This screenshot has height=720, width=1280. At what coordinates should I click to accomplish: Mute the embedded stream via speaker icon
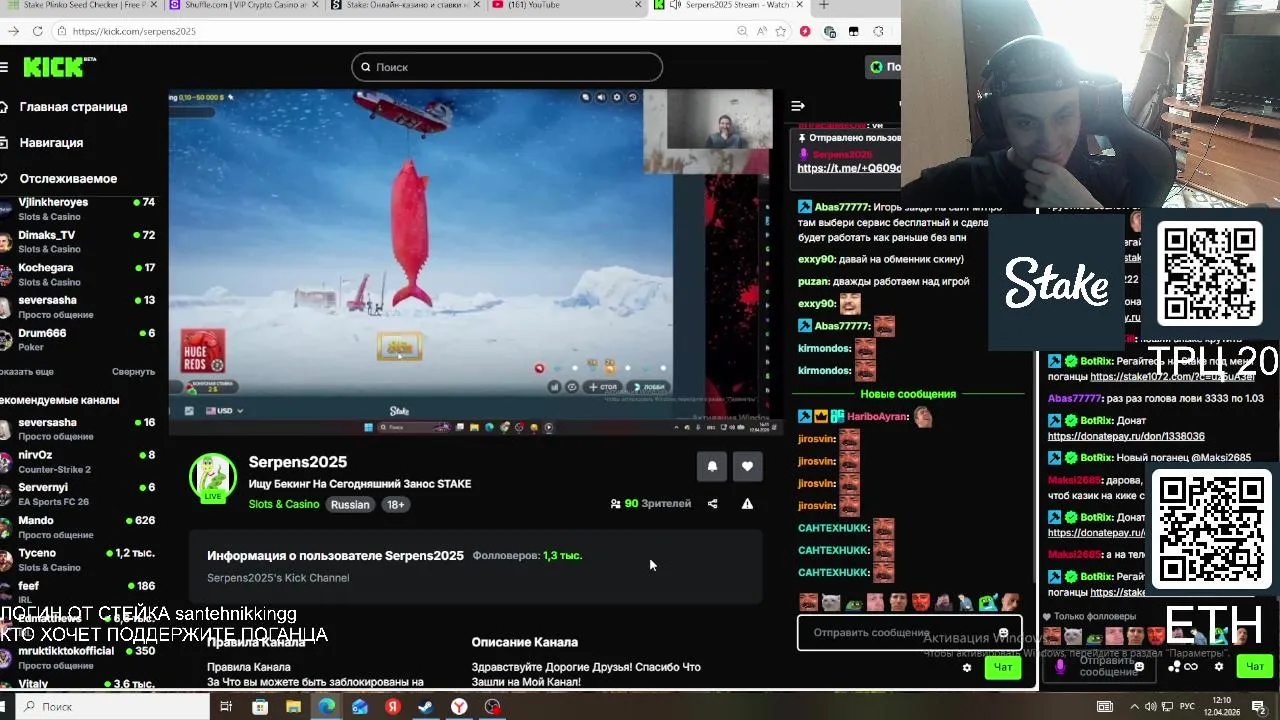pyautogui.click(x=601, y=97)
